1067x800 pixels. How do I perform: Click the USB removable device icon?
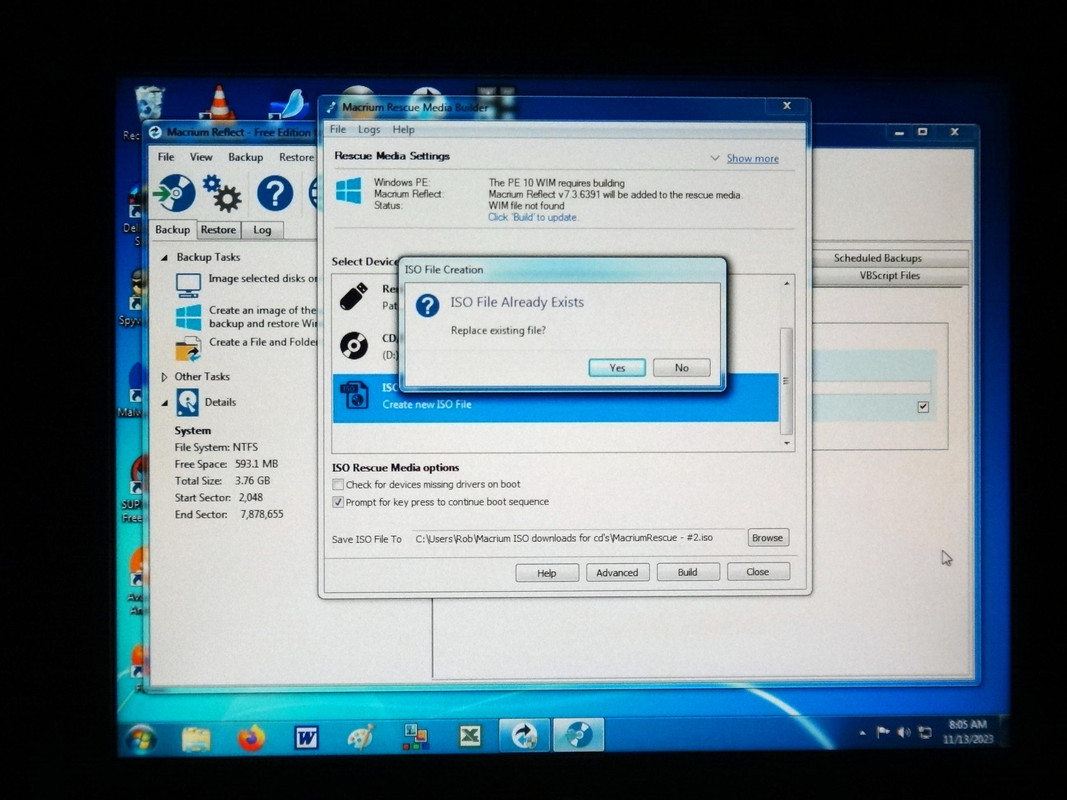click(x=354, y=297)
